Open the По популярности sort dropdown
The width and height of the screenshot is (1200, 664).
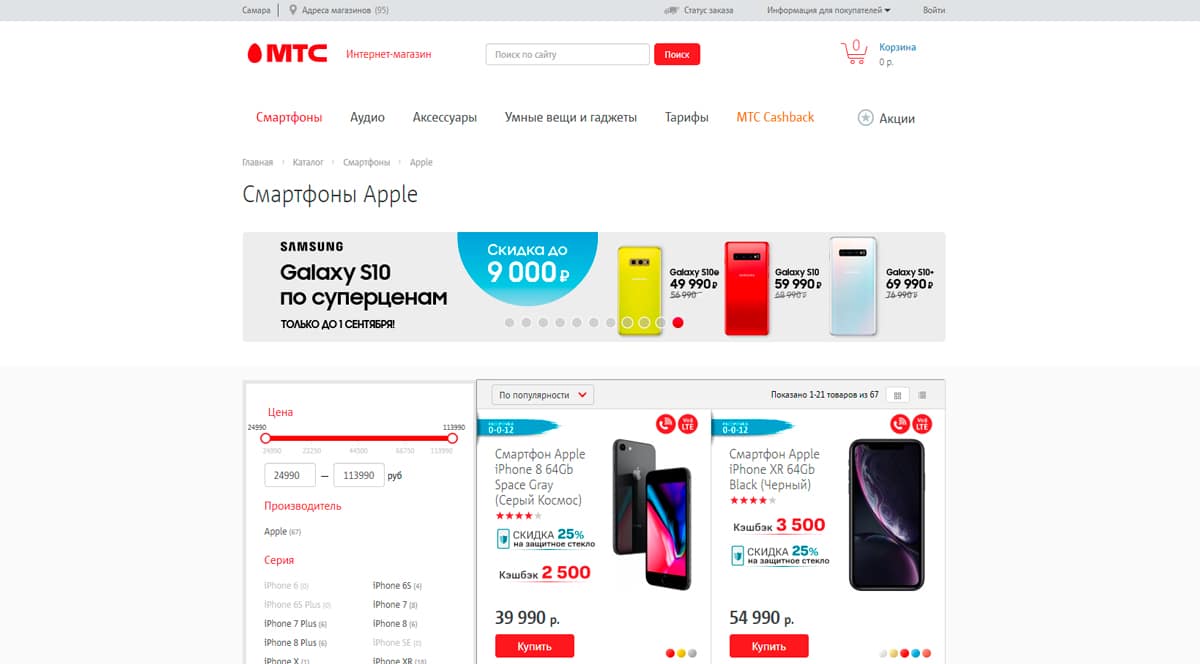tap(543, 395)
